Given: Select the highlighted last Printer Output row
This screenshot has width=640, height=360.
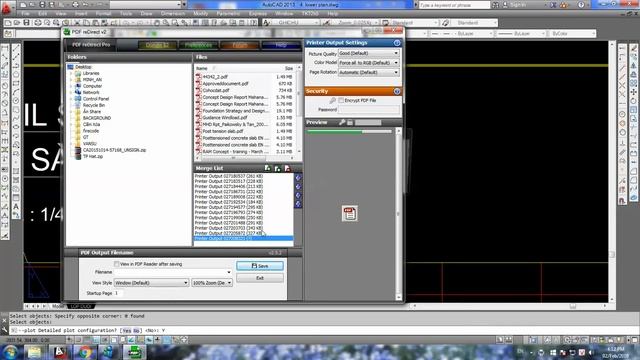Looking at the screenshot, I should tap(244, 238).
